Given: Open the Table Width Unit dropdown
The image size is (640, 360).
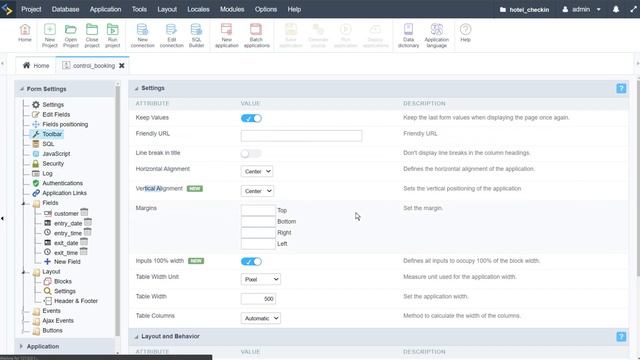Looking at the screenshot, I should 260,279.
